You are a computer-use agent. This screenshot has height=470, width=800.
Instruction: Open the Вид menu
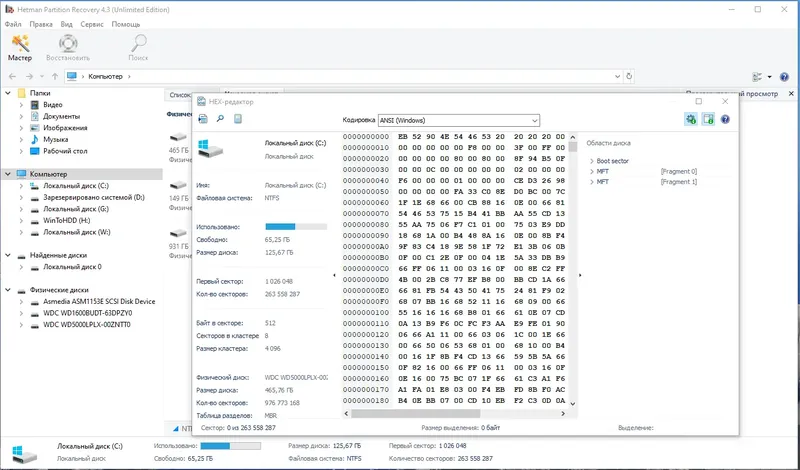(x=66, y=24)
